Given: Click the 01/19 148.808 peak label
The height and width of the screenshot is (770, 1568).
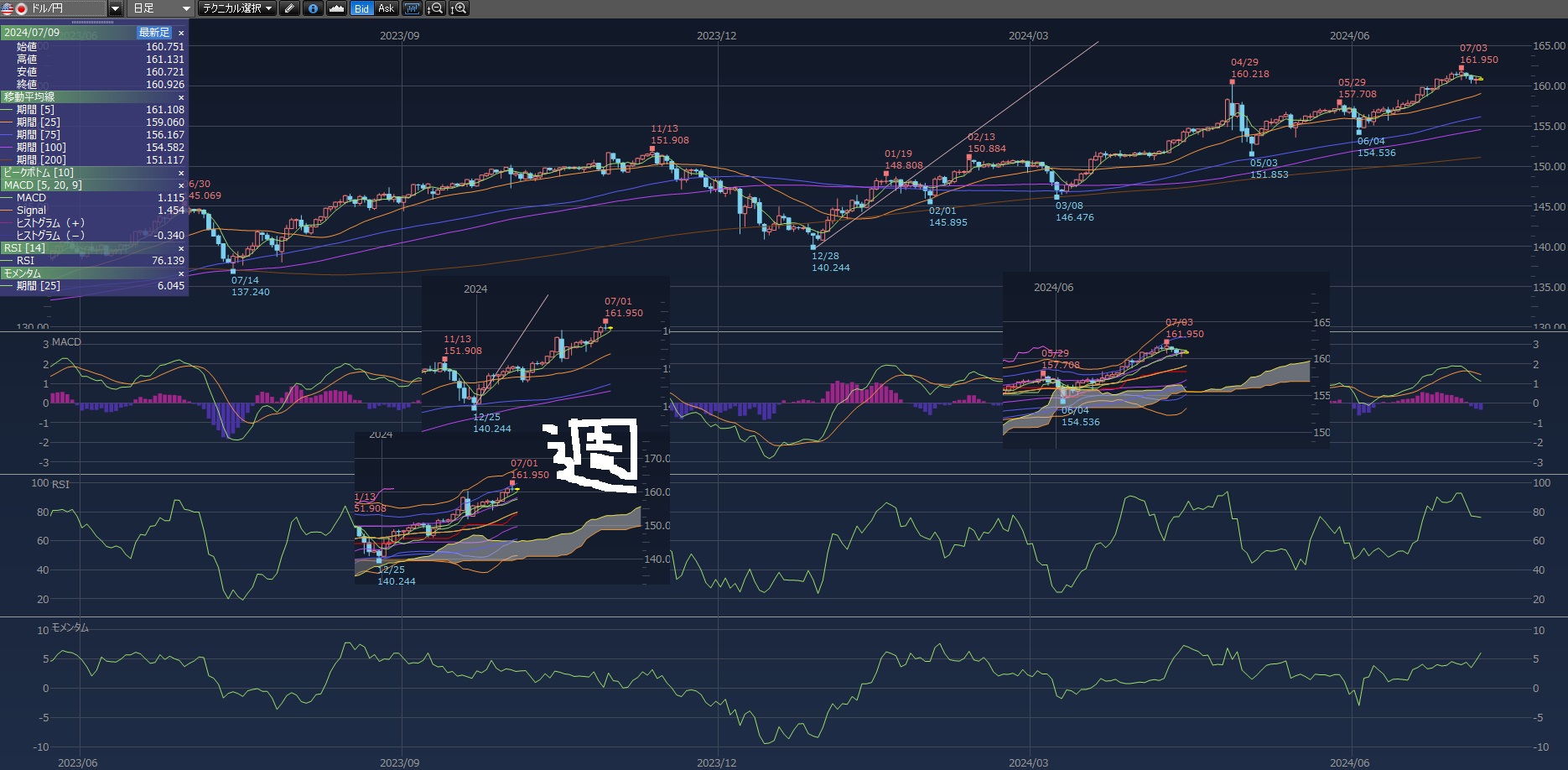Looking at the screenshot, I should click(903, 159).
